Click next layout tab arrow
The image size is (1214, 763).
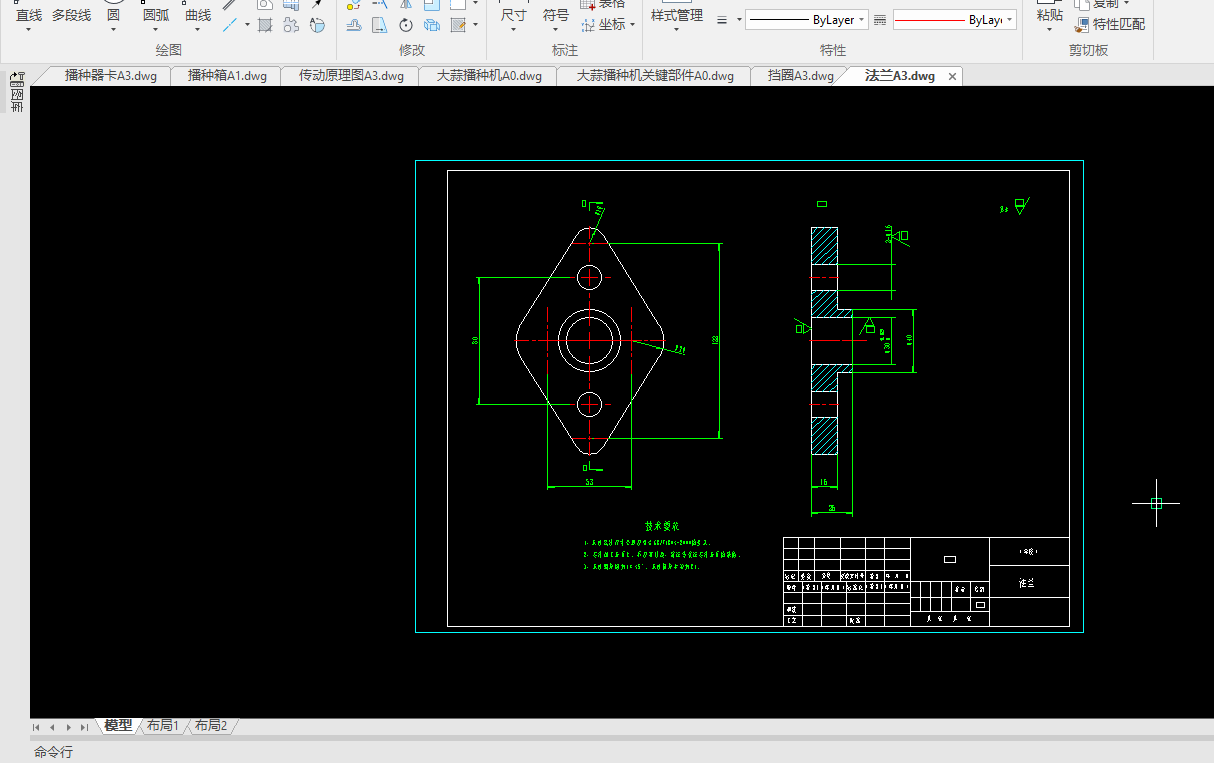[x=68, y=727]
